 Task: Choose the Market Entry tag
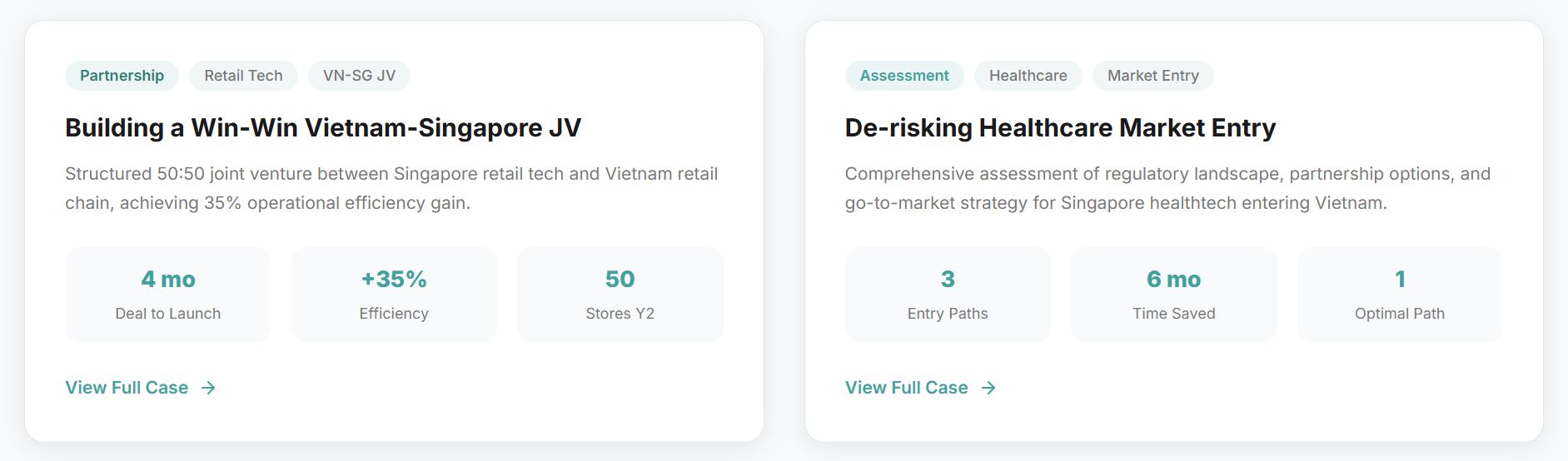(x=1152, y=76)
